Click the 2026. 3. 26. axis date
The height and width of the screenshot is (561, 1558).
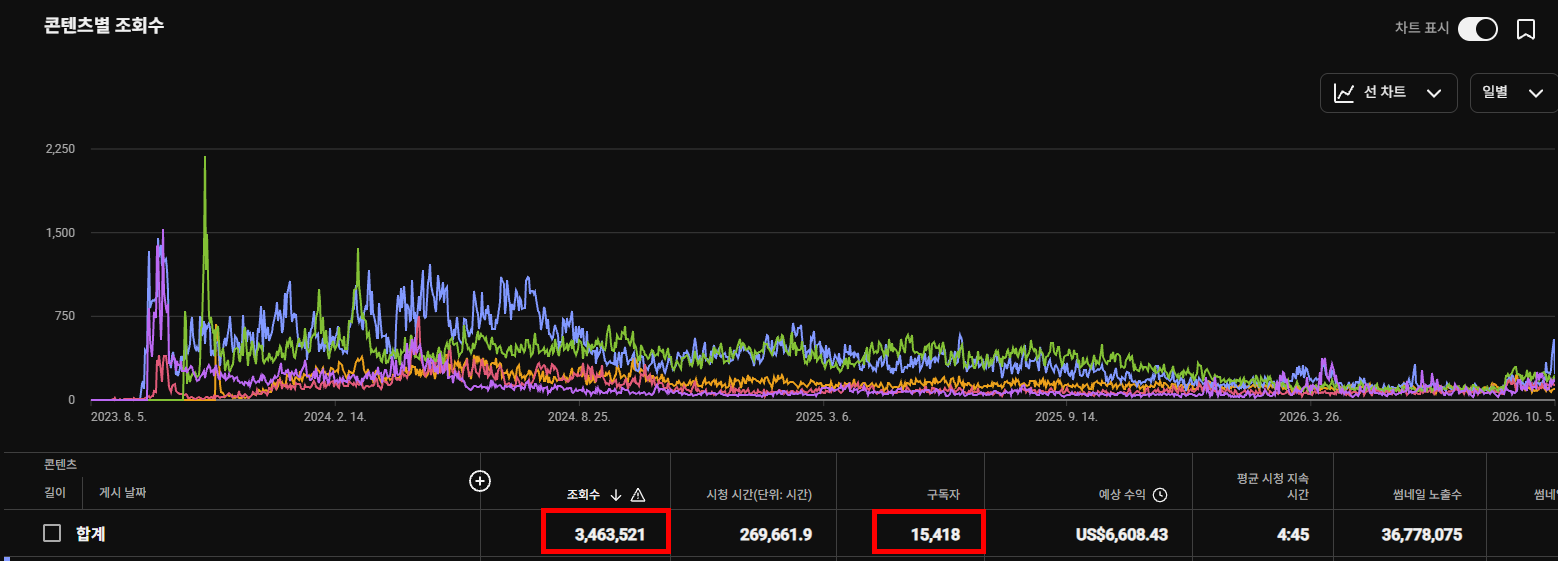tap(1310, 417)
